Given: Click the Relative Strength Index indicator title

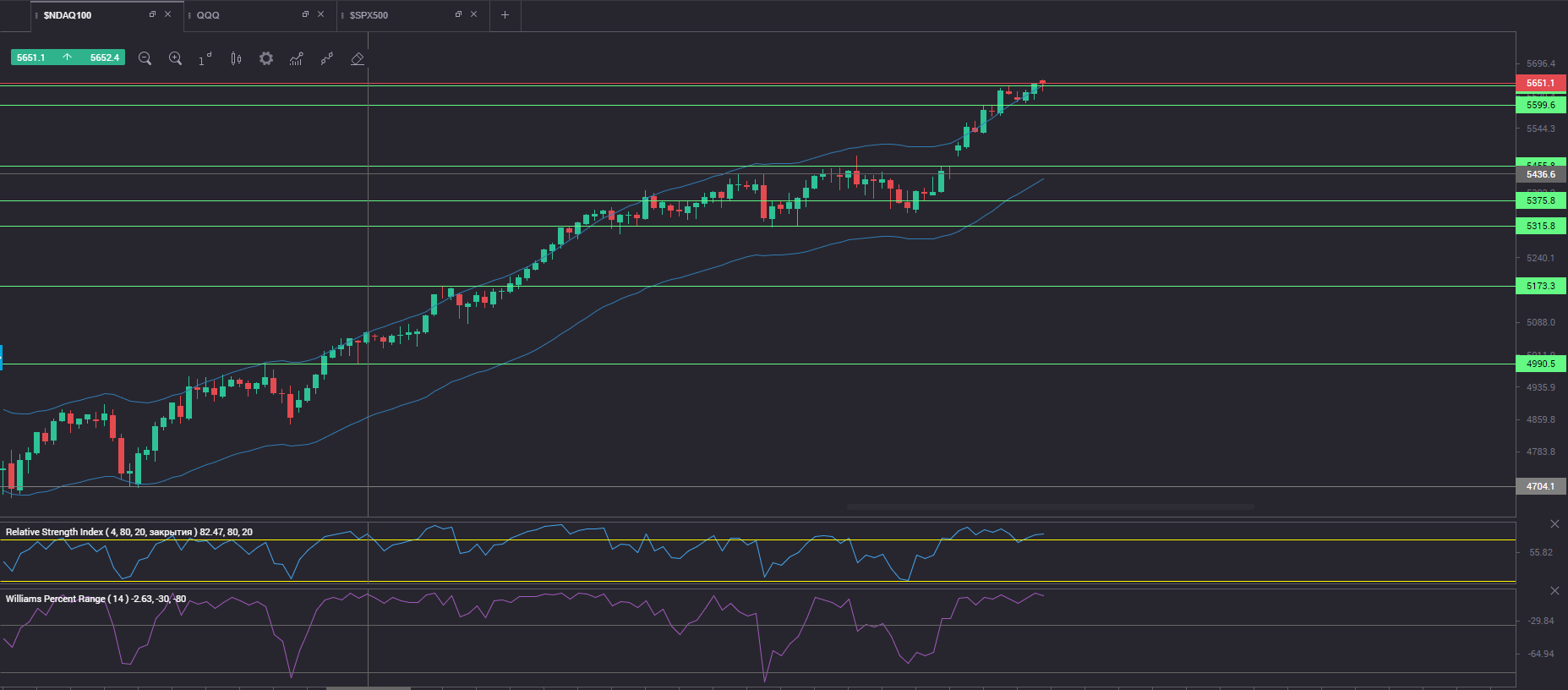Looking at the screenshot, I should click(x=128, y=532).
